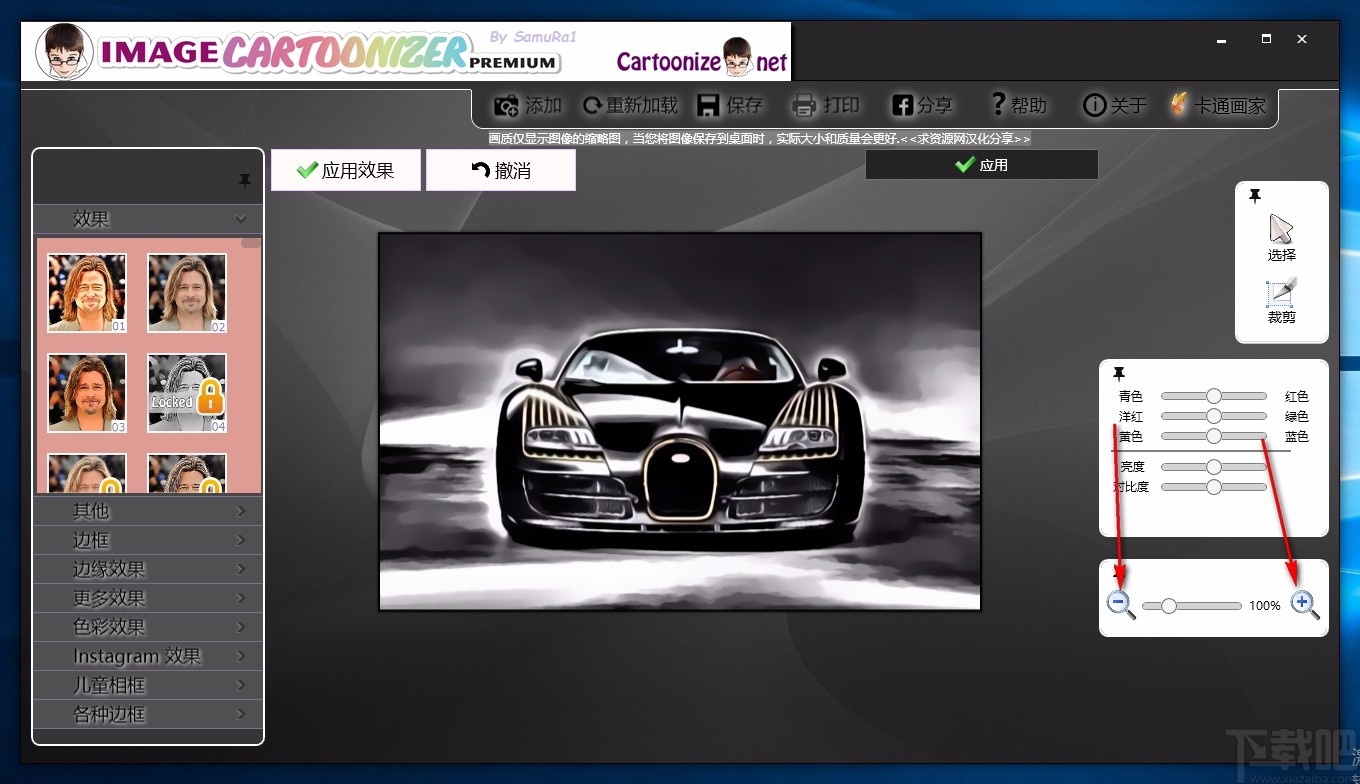Screen dimensions: 1360x784
Task: Expand the Instagram 效果 section
Action: 148,656
